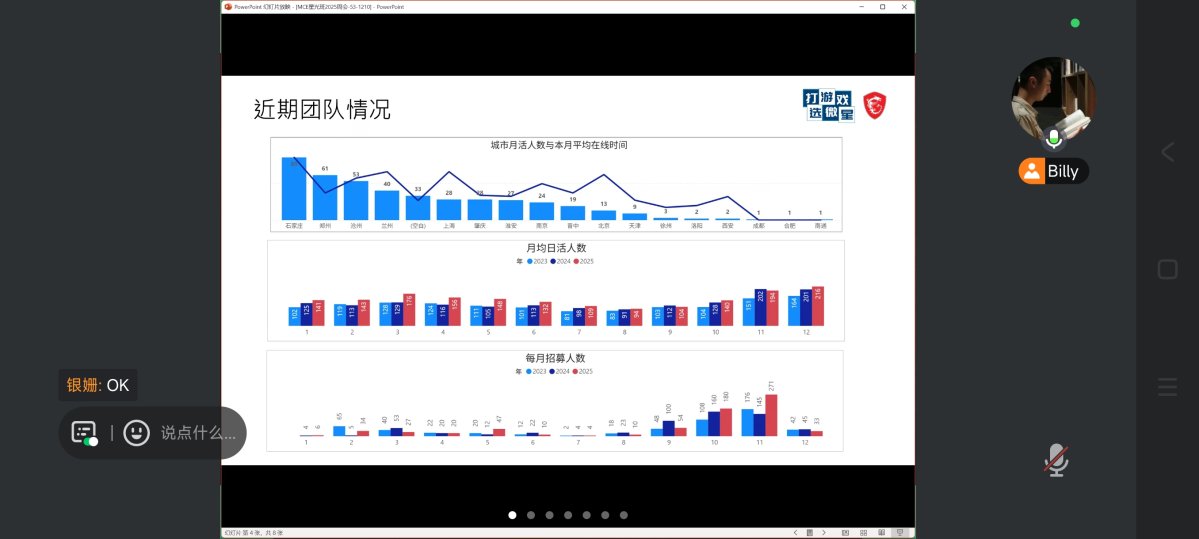The height and width of the screenshot is (539, 1199).
Task: Open the slide menu icon between the arrows
Action: pos(809,533)
